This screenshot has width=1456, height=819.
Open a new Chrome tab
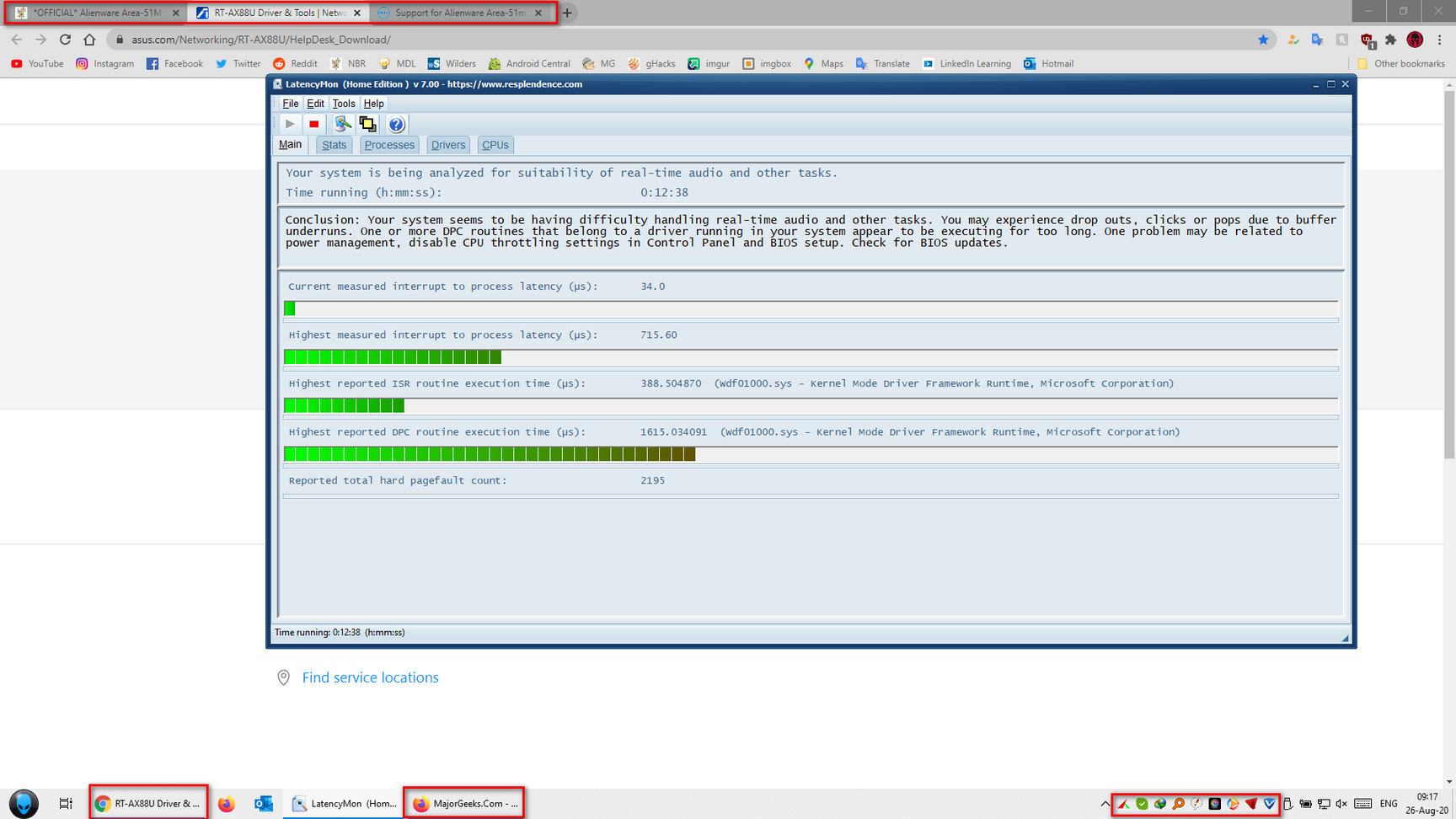pos(567,13)
